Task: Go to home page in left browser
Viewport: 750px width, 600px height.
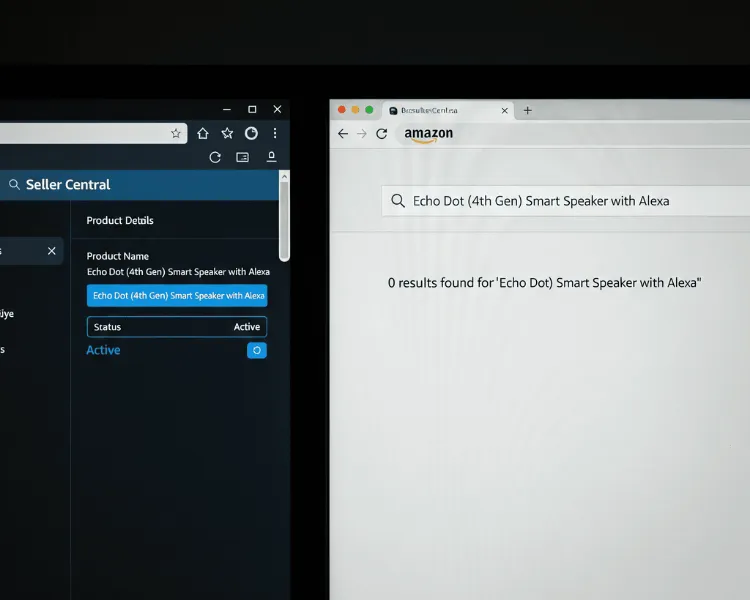Action: pos(203,133)
